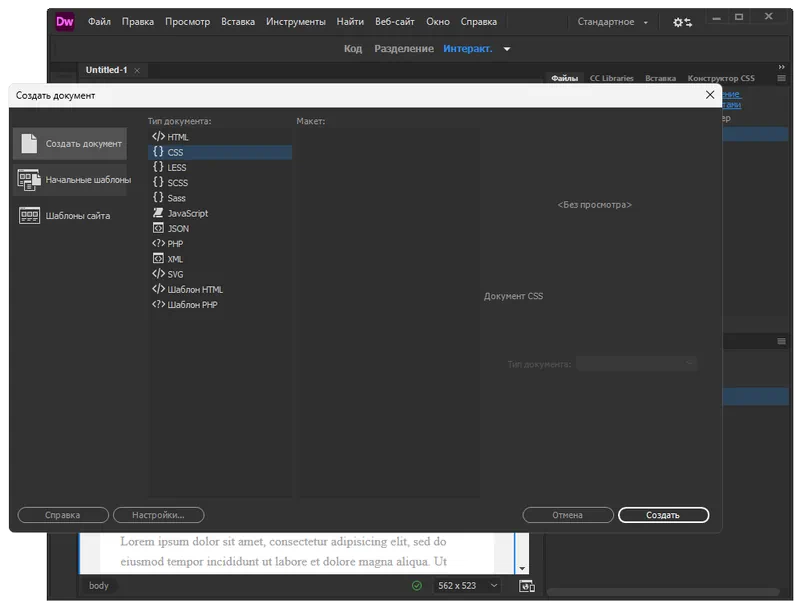800x608 pixels.
Task: Switch to Разделение view
Action: point(404,49)
